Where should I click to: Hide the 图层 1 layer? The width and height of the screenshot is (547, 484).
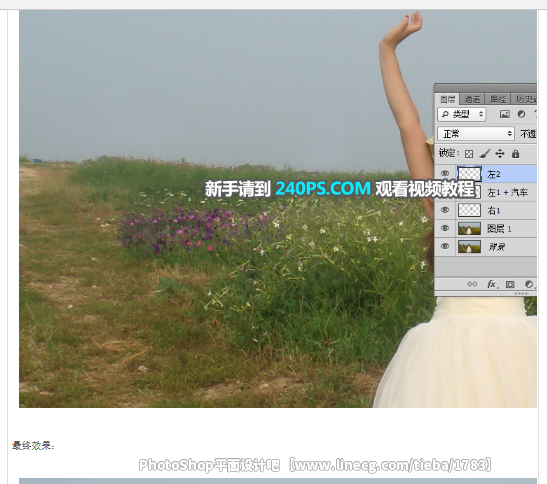(x=445, y=228)
